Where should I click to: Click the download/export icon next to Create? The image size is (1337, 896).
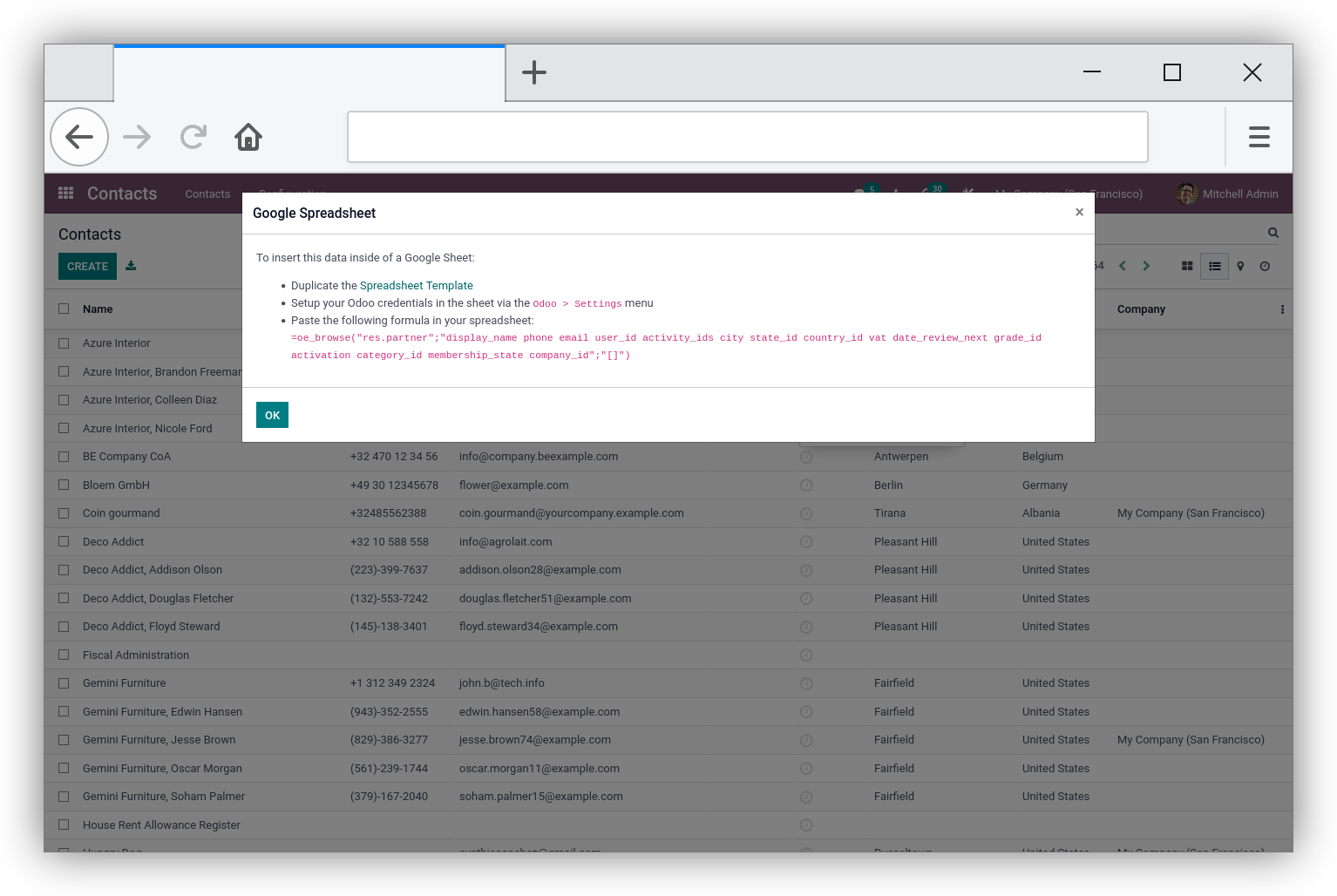click(x=131, y=266)
